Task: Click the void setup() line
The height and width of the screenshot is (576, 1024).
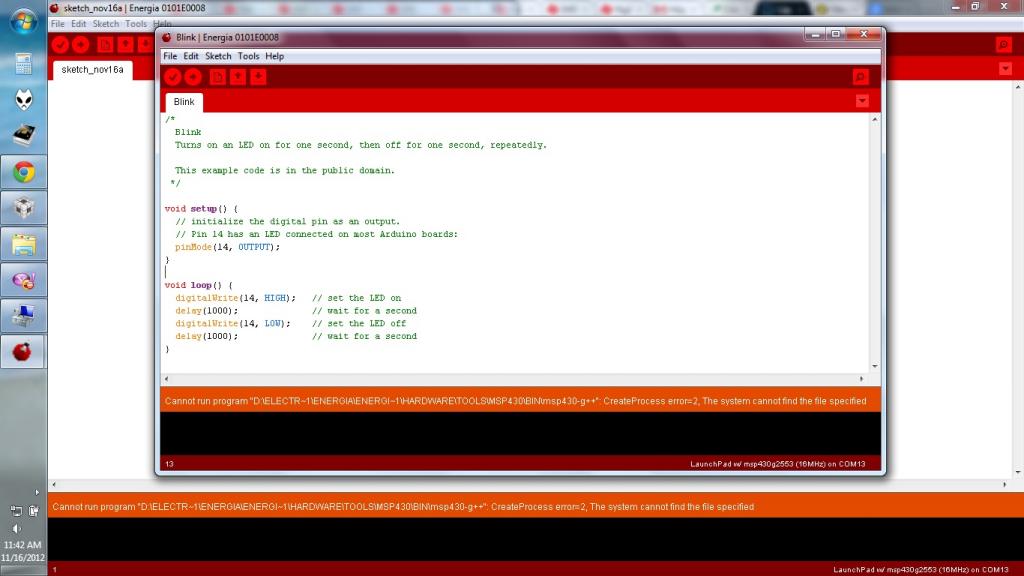Action: [201, 209]
